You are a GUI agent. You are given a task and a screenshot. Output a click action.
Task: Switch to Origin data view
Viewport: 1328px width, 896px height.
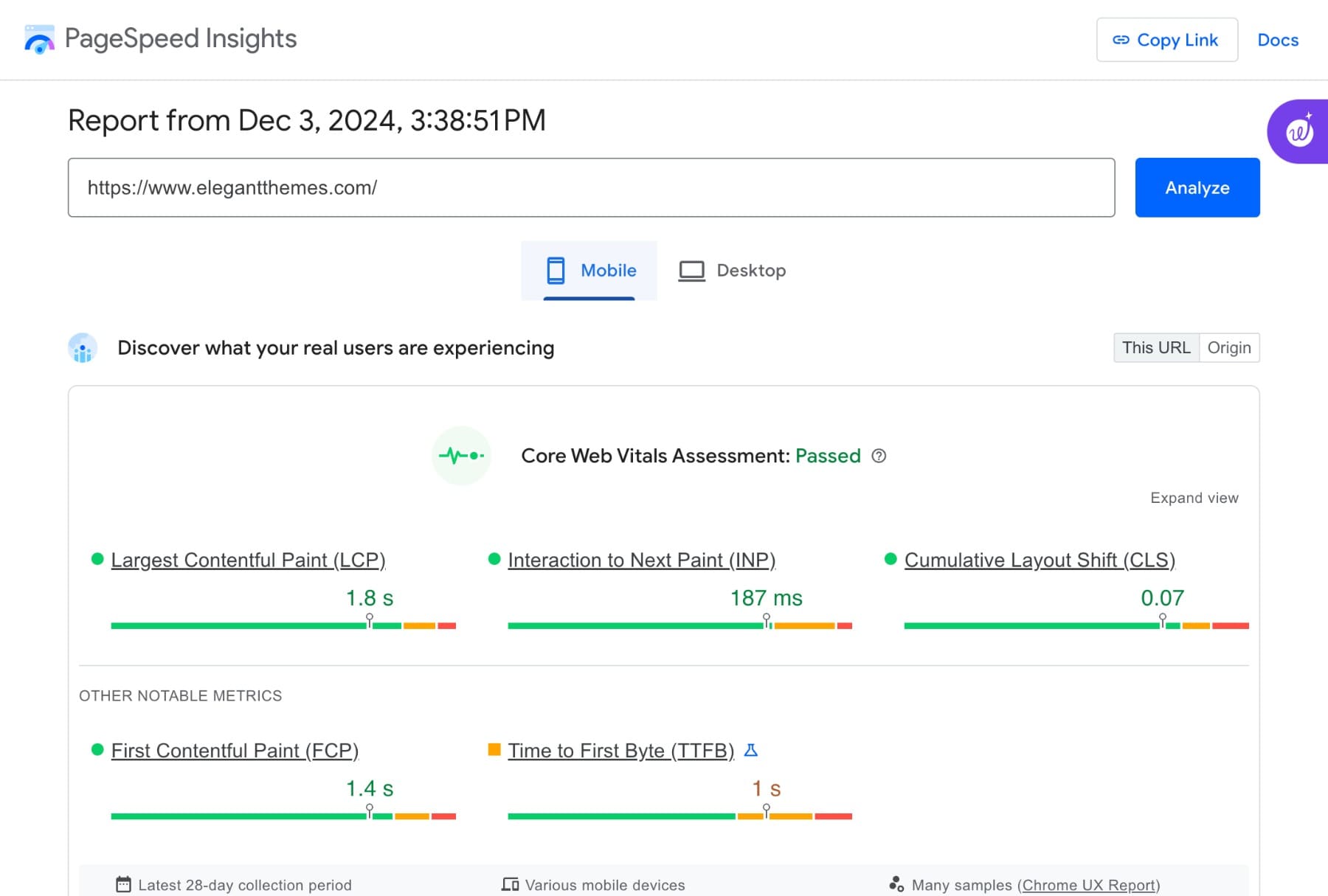[1228, 348]
